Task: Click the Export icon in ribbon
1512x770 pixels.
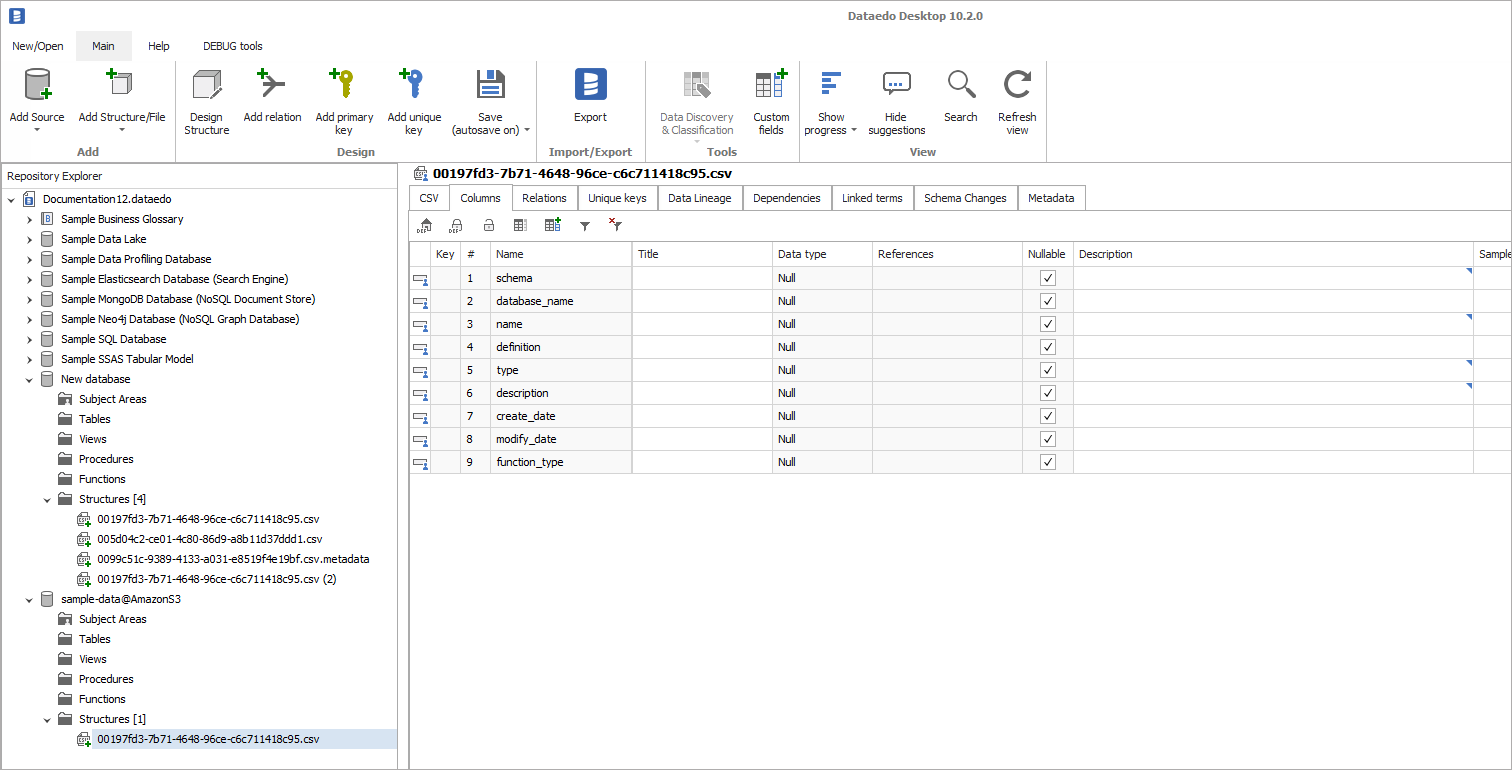Action: [x=590, y=86]
